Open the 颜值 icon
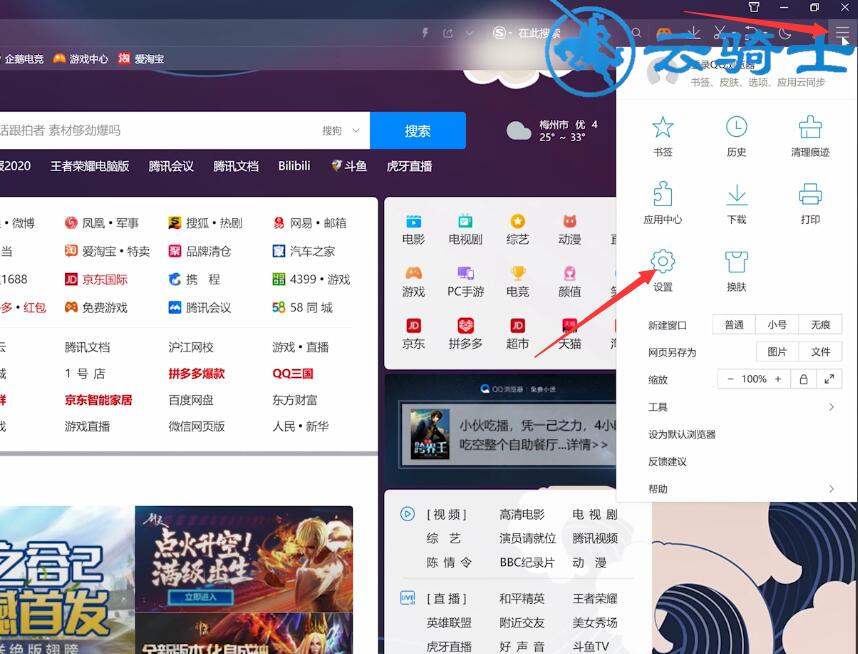Screen dimensions: 858x654 click(570, 273)
